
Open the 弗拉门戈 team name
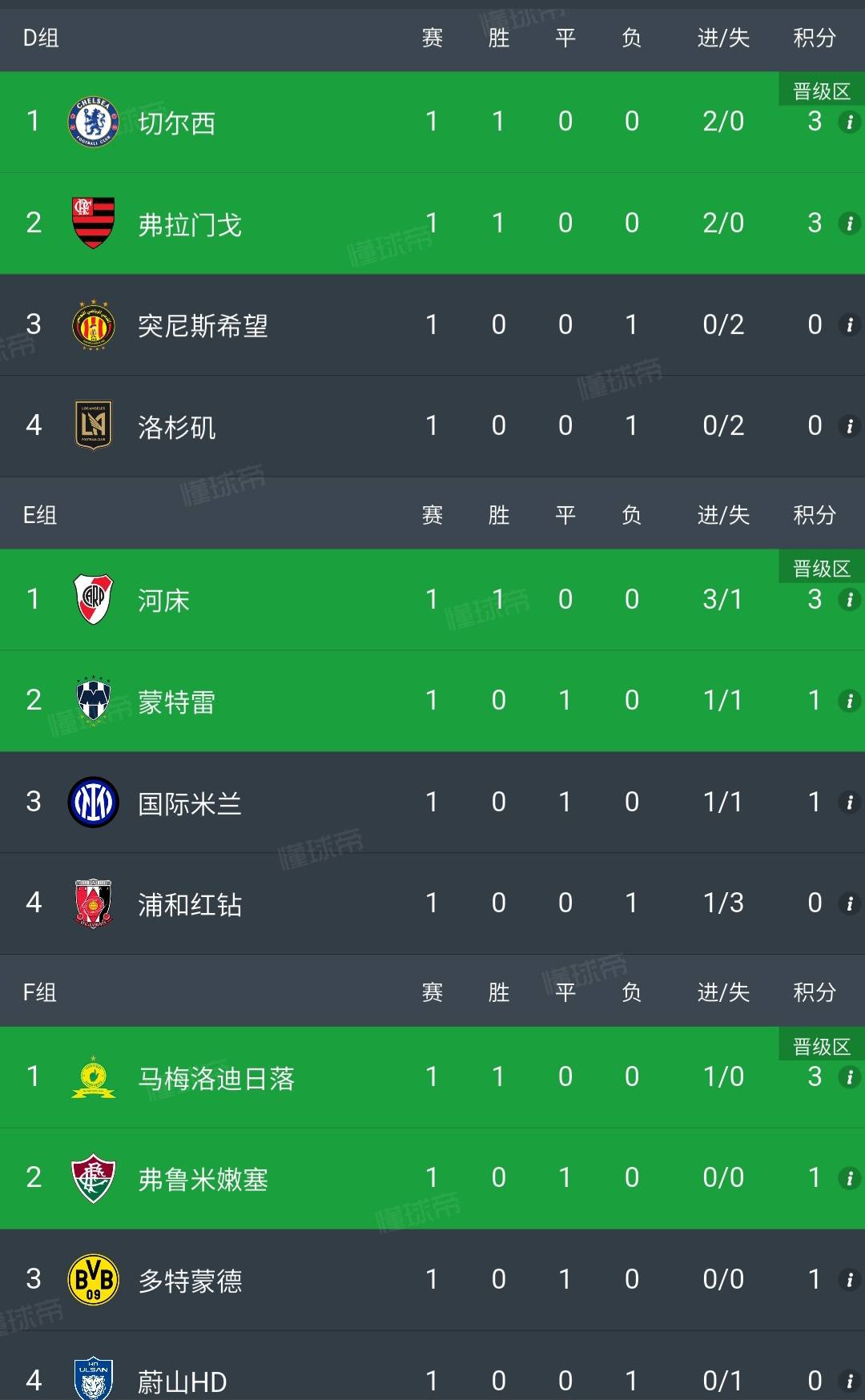(x=190, y=224)
